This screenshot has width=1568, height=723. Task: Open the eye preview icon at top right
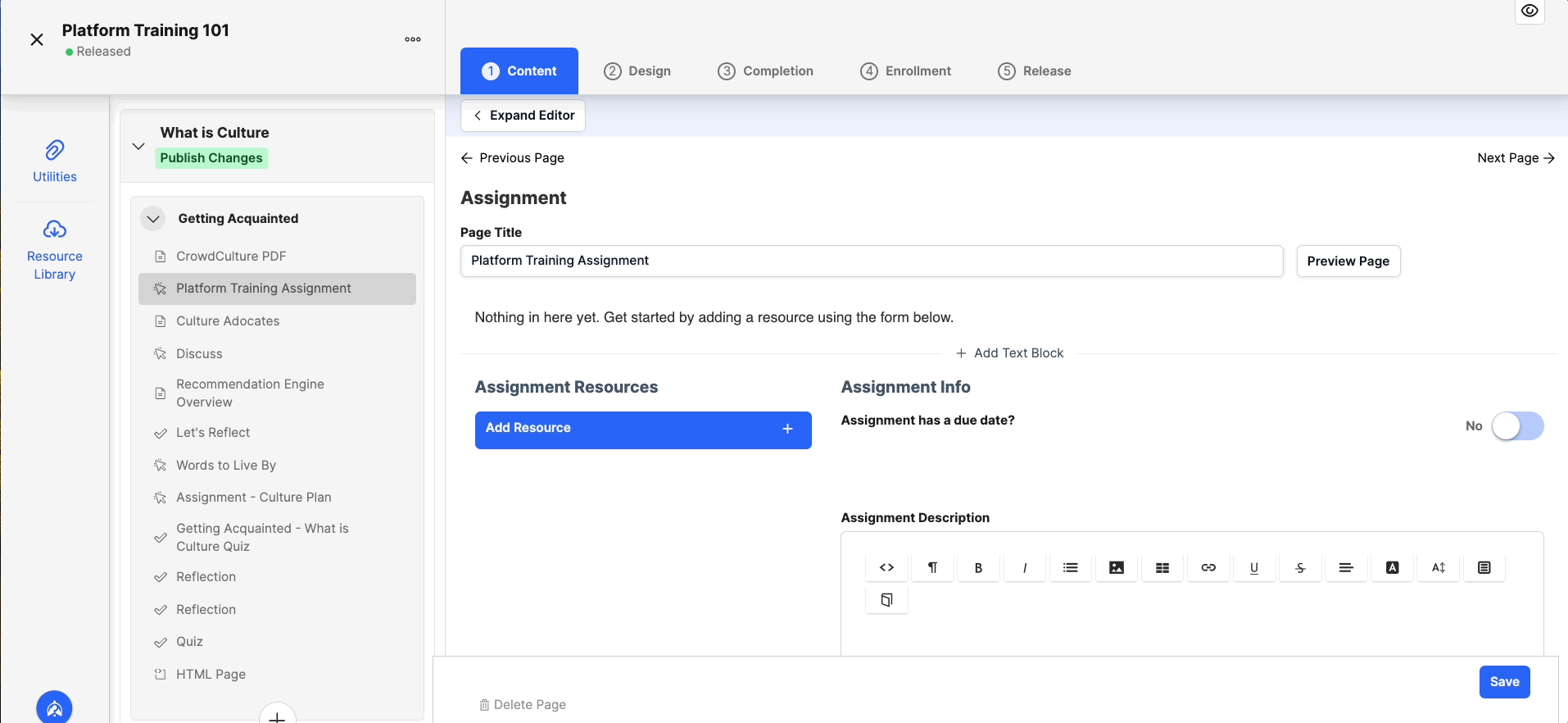[x=1529, y=11]
